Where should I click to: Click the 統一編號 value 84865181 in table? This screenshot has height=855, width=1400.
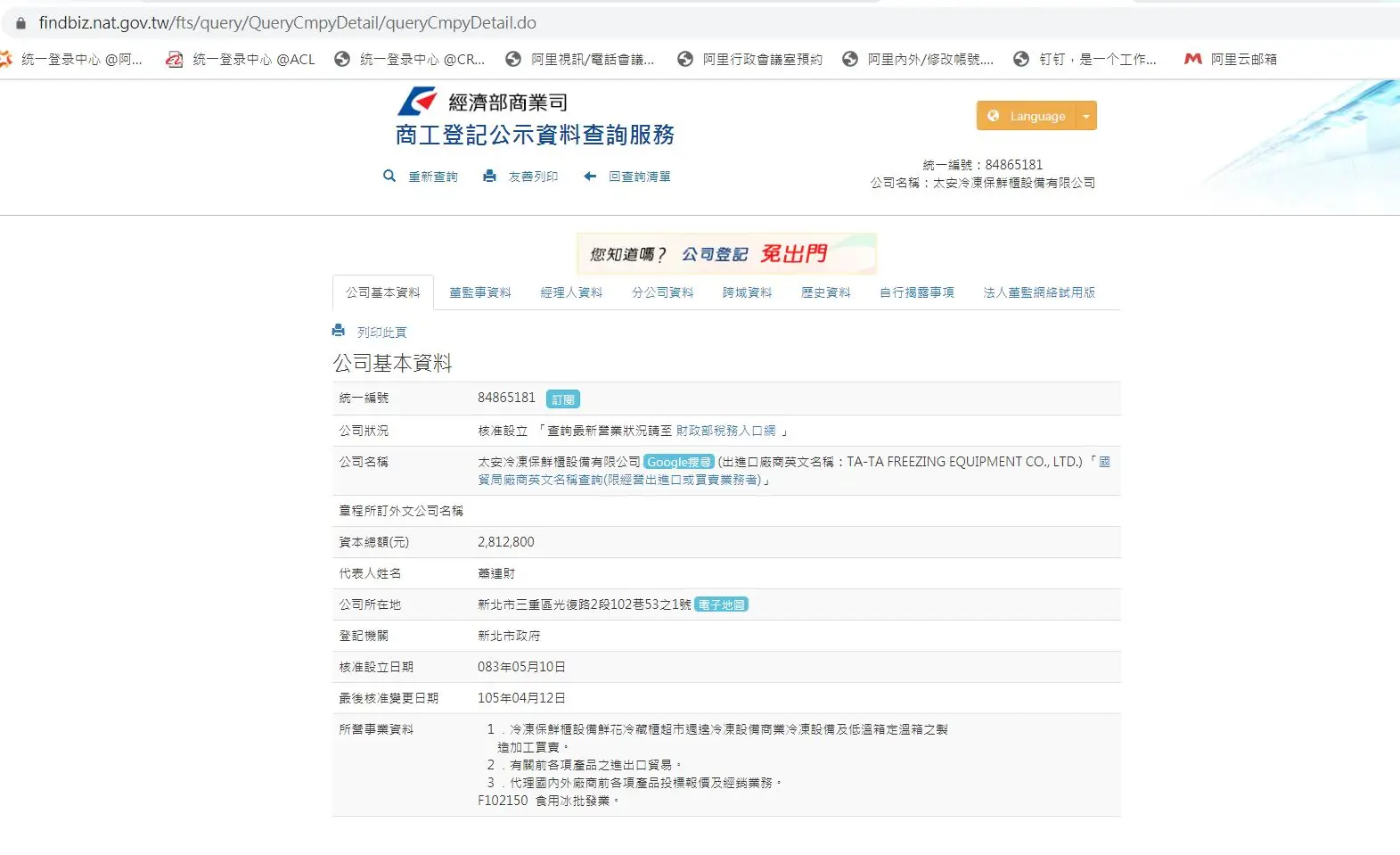tap(507, 398)
